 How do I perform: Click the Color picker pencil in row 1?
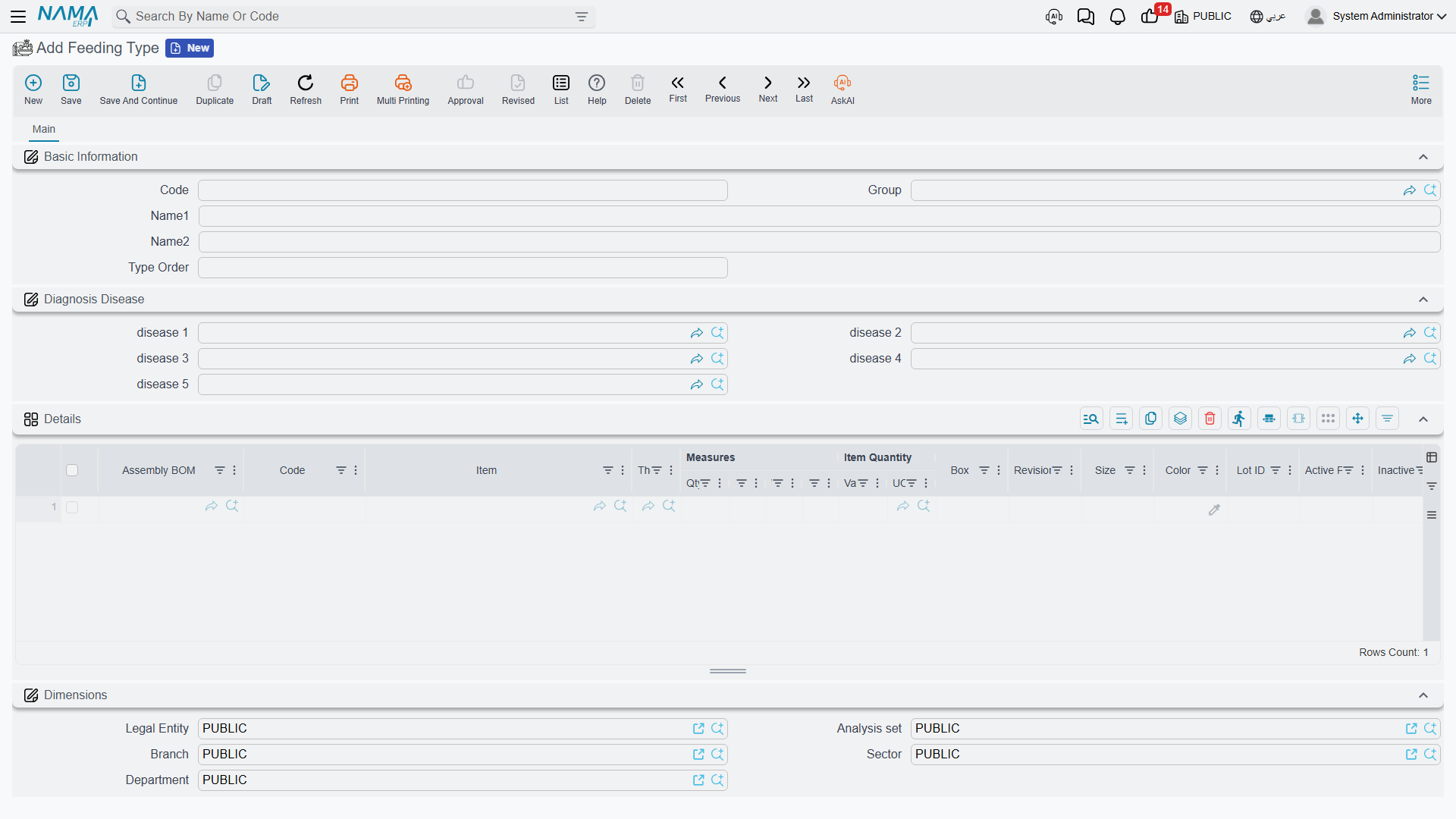coord(1214,510)
